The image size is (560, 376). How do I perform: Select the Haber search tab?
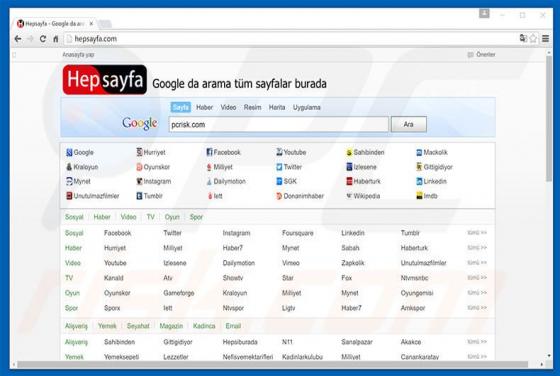click(x=204, y=107)
